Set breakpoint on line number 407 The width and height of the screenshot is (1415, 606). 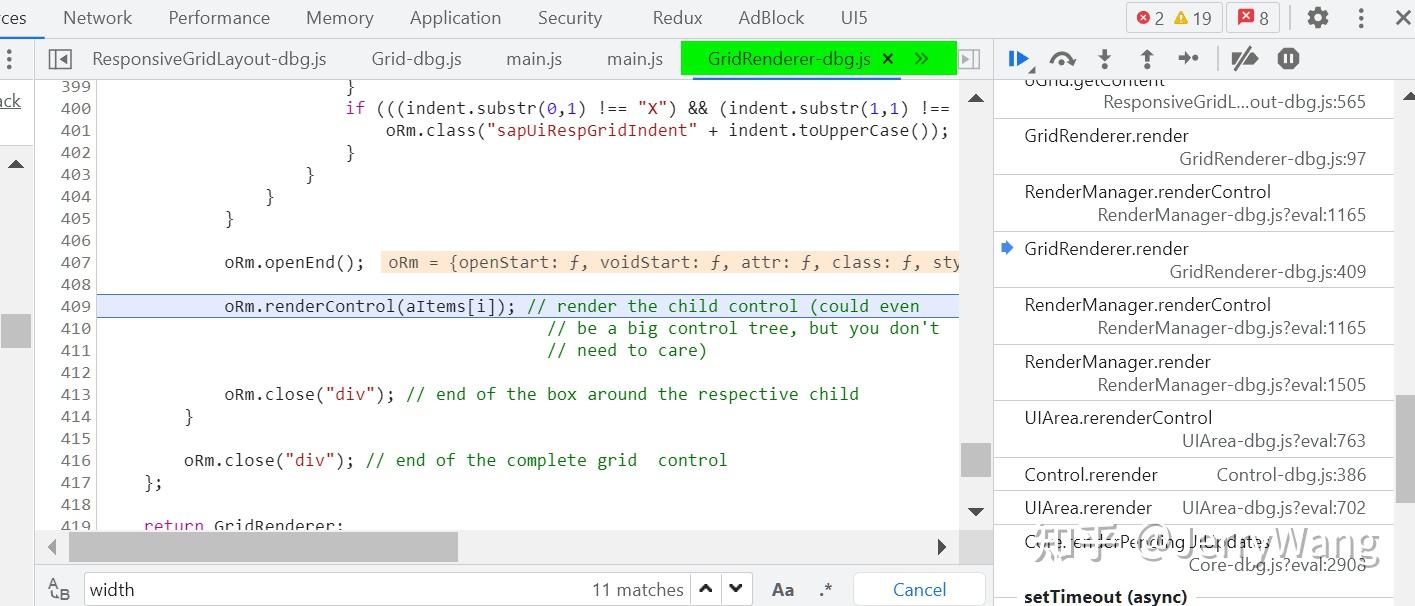[x=75, y=262]
